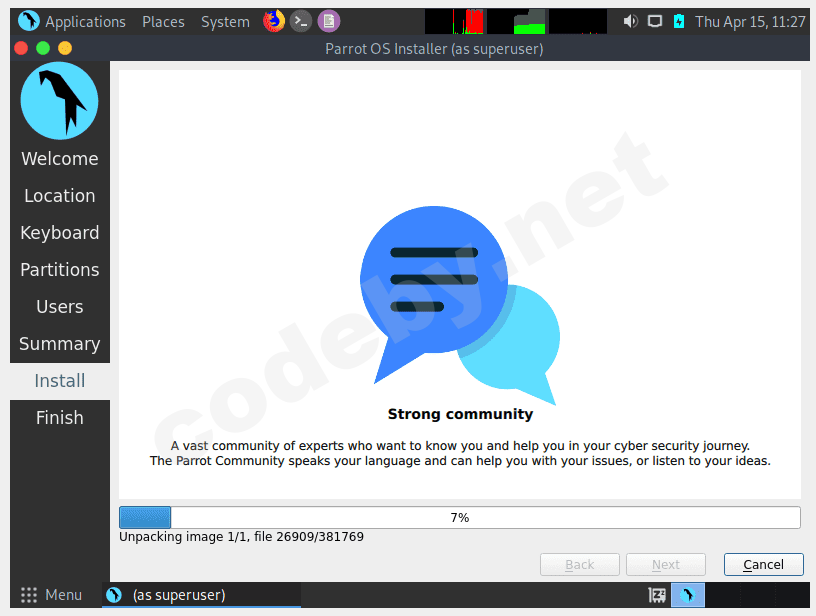Viewport: 816px width, 616px height.
Task: Click the 7% installation progress bar
Action: pos(460,518)
